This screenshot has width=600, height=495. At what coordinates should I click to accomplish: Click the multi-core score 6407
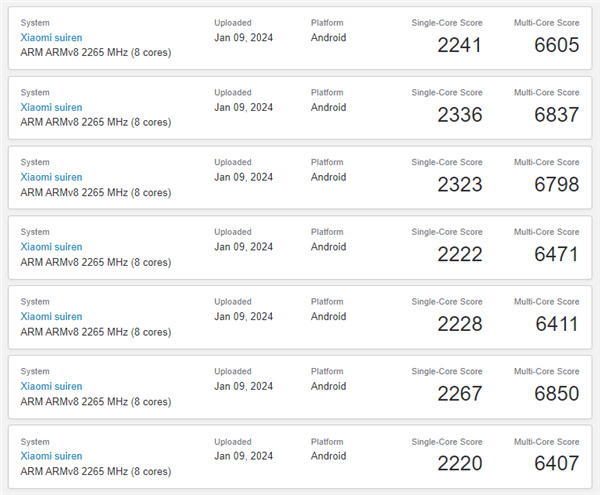(x=557, y=464)
